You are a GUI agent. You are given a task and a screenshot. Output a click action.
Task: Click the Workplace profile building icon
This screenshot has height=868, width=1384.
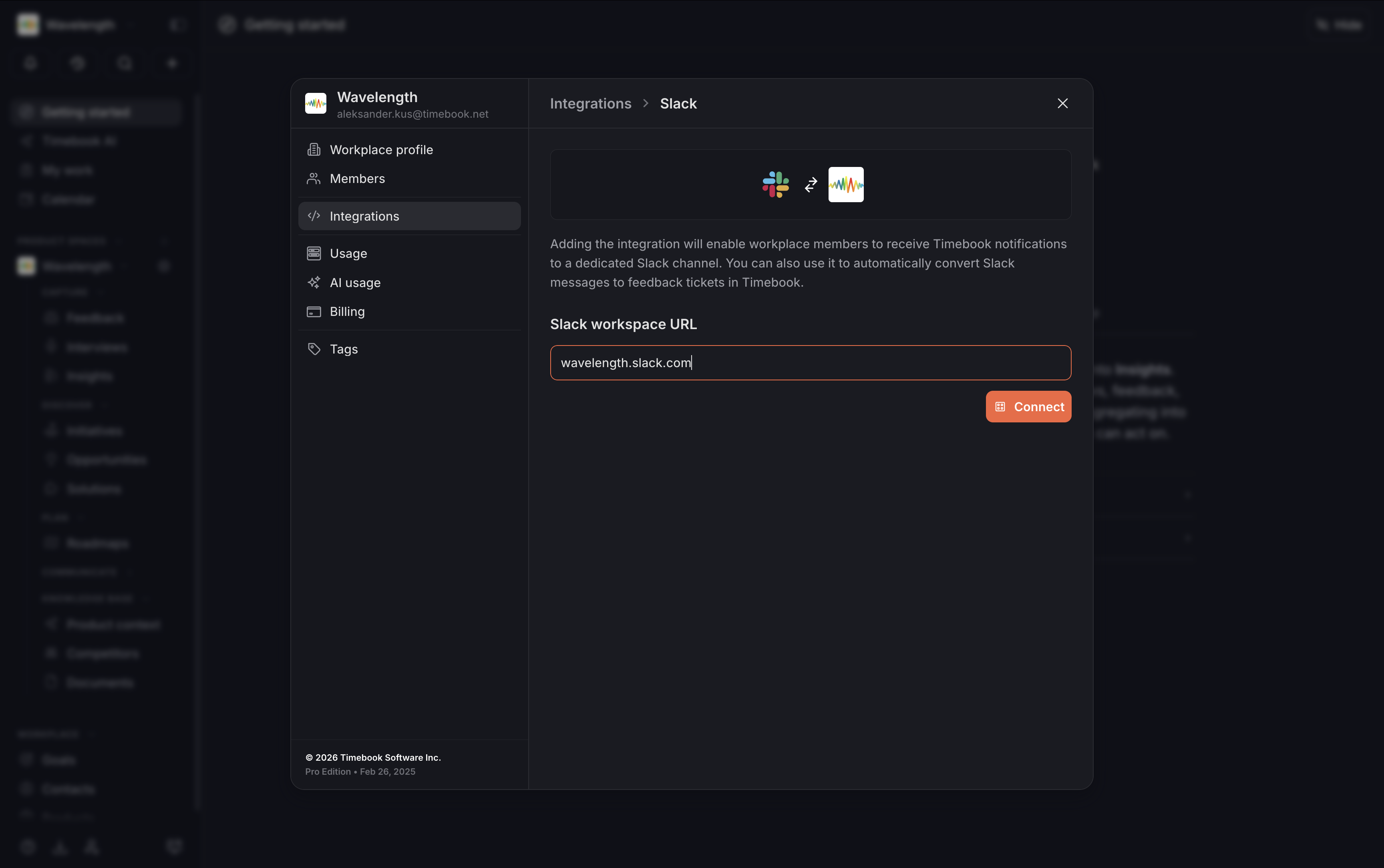314,150
